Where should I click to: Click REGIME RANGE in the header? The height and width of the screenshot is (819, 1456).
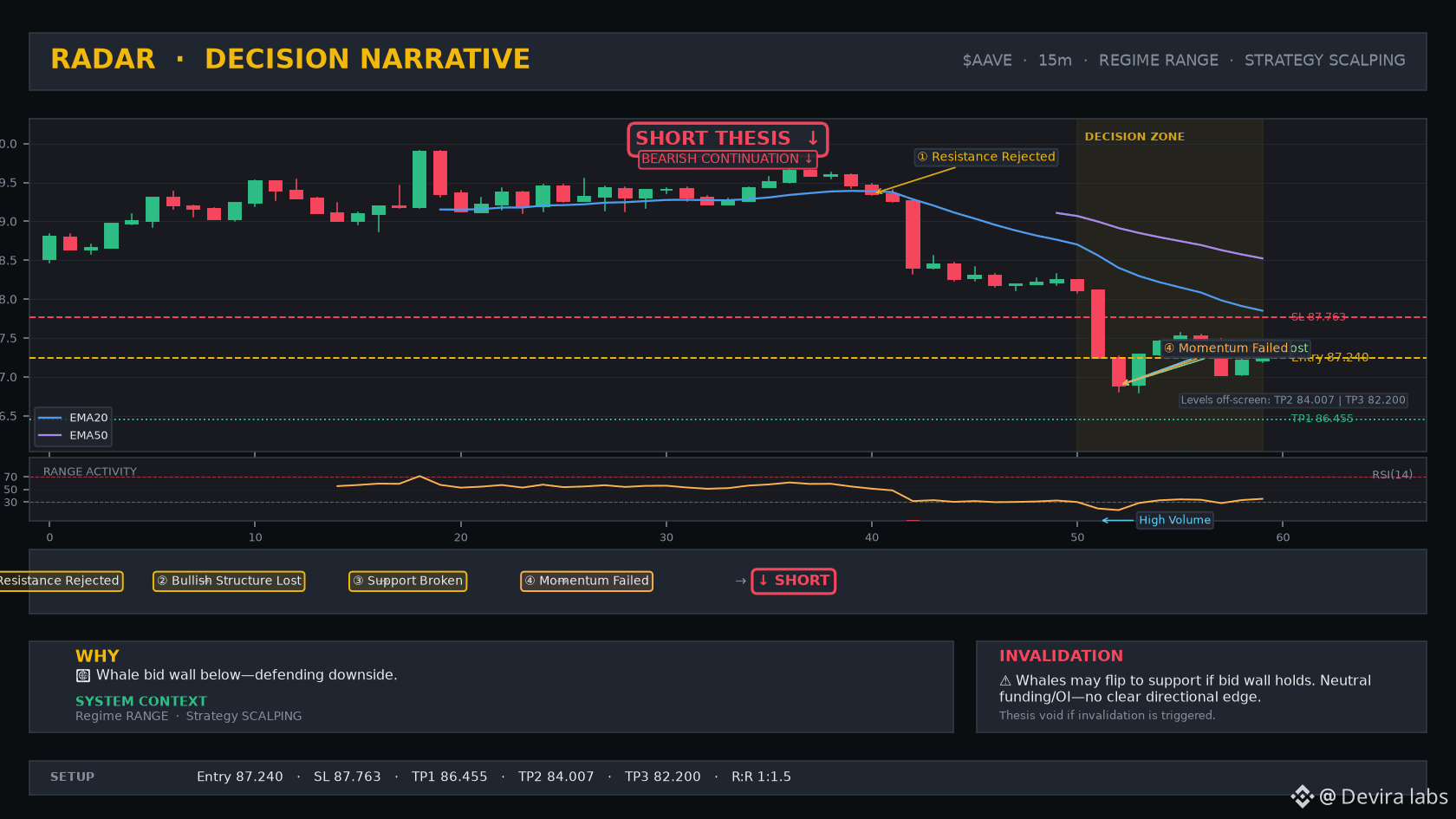tap(1159, 61)
